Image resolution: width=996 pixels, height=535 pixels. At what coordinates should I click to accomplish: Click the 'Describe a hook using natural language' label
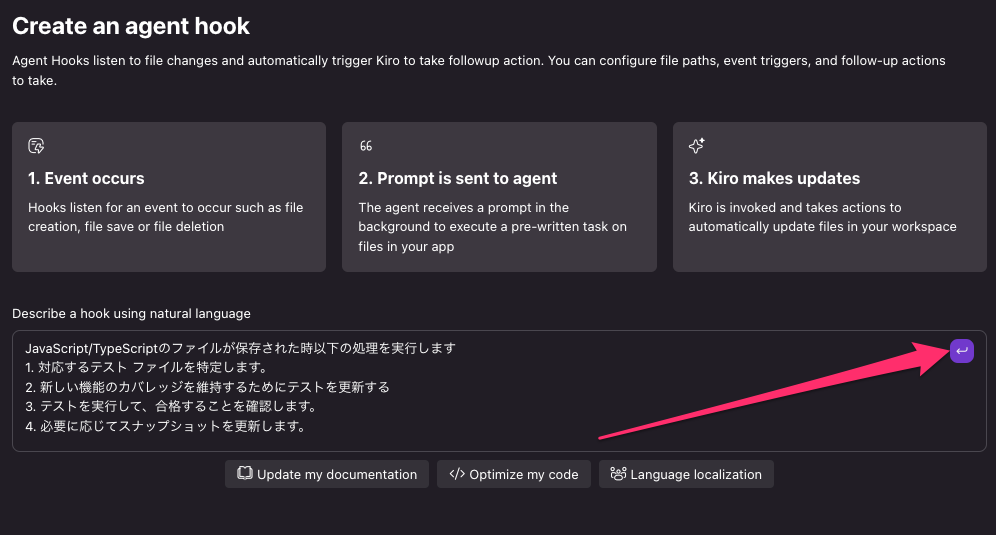click(x=131, y=313)
